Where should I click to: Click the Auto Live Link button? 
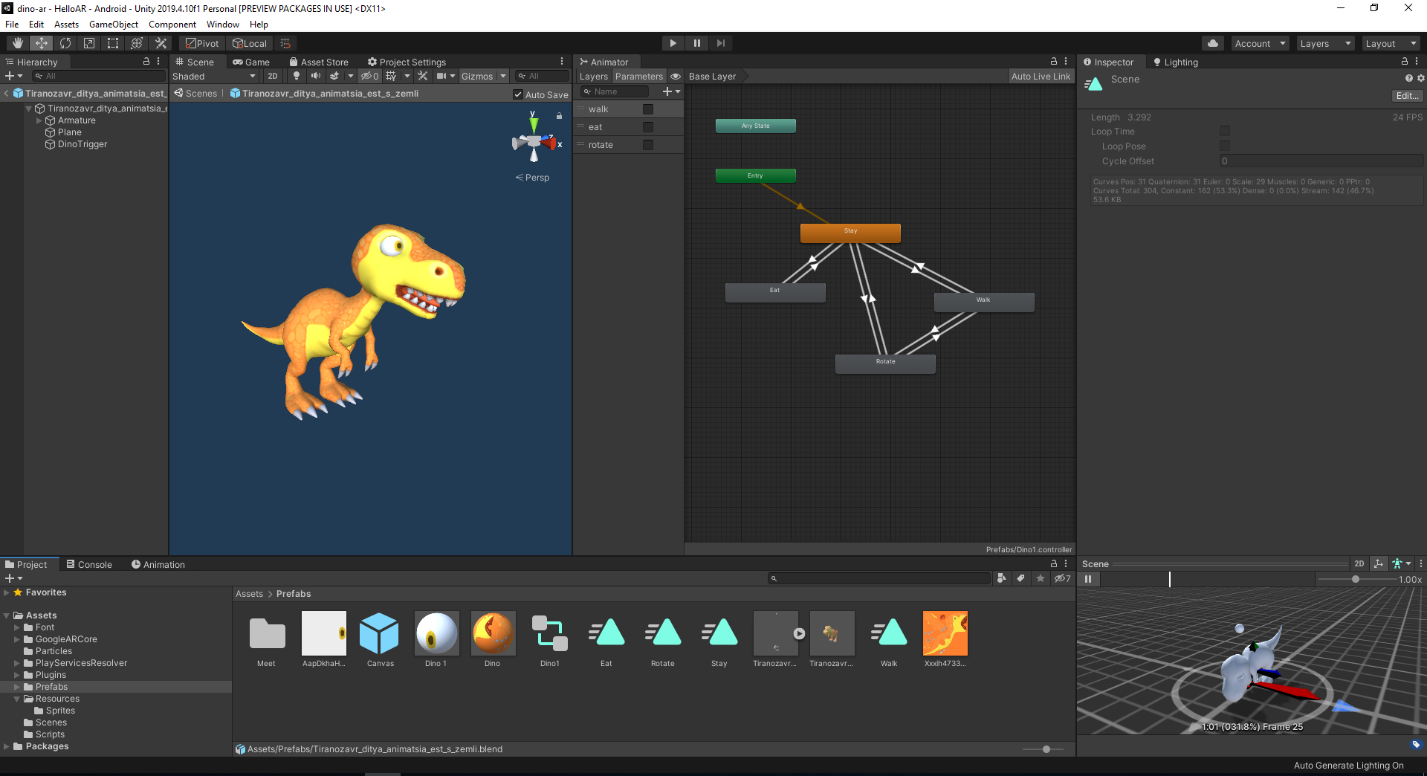click(1040, 76)
